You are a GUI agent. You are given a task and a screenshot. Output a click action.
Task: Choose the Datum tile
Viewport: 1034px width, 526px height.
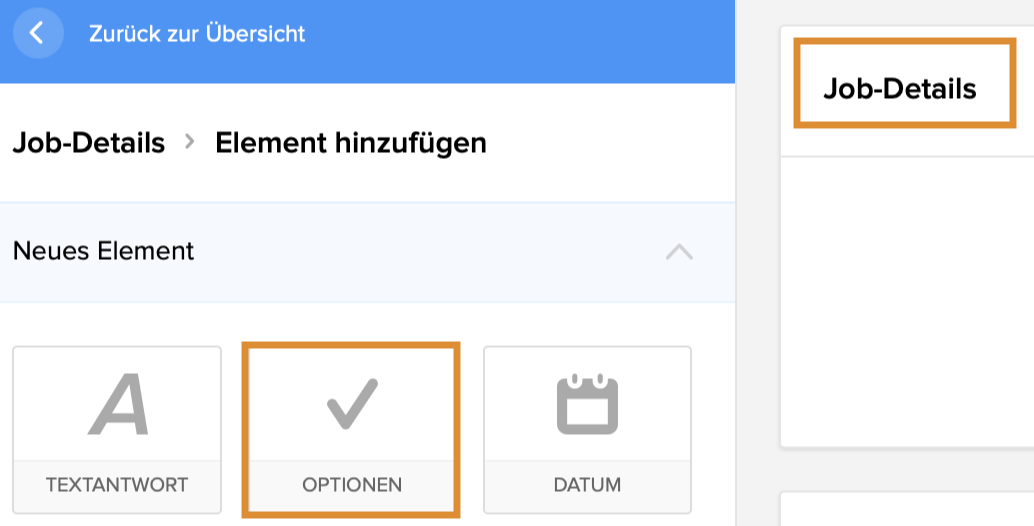pyautogui.click(x=587, y=430)
